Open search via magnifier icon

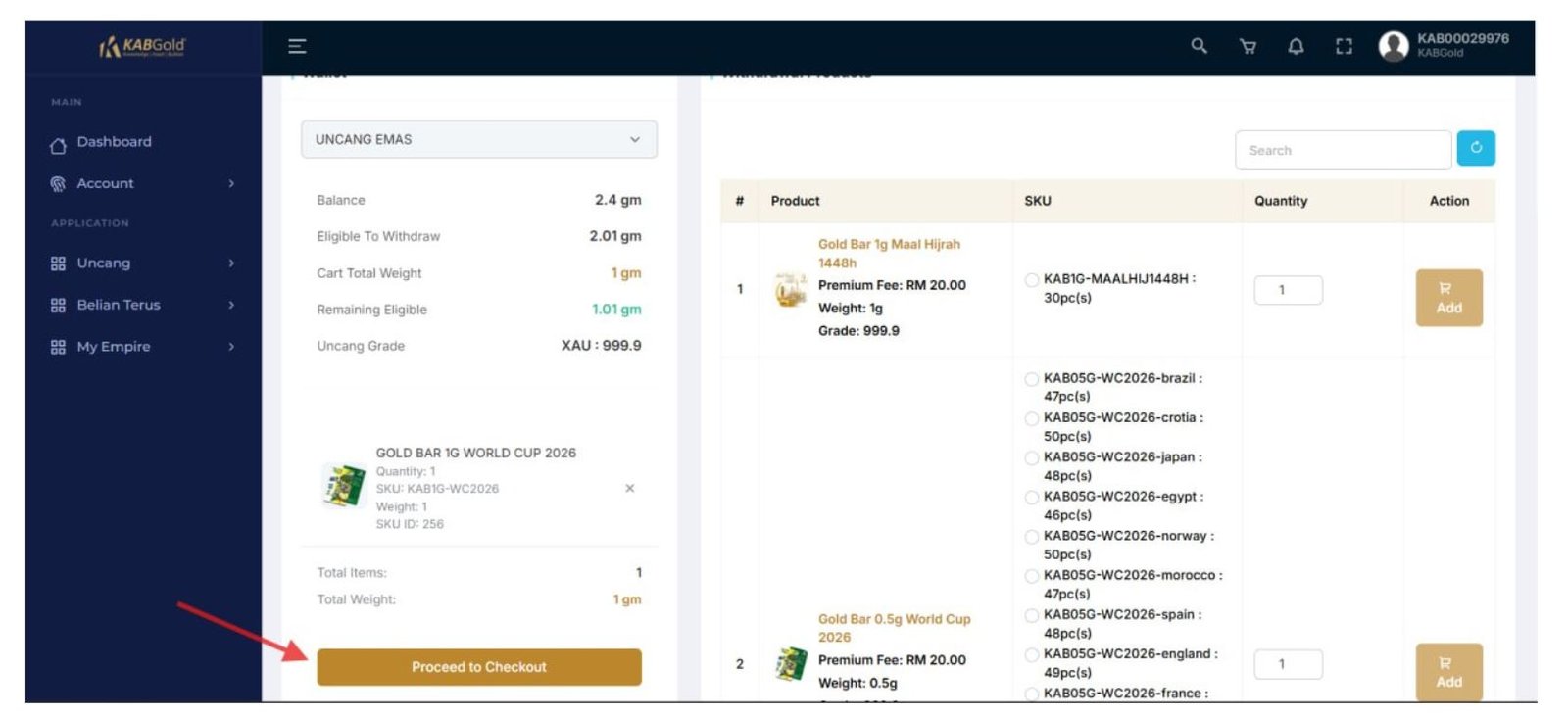(x=1199, y=46)
